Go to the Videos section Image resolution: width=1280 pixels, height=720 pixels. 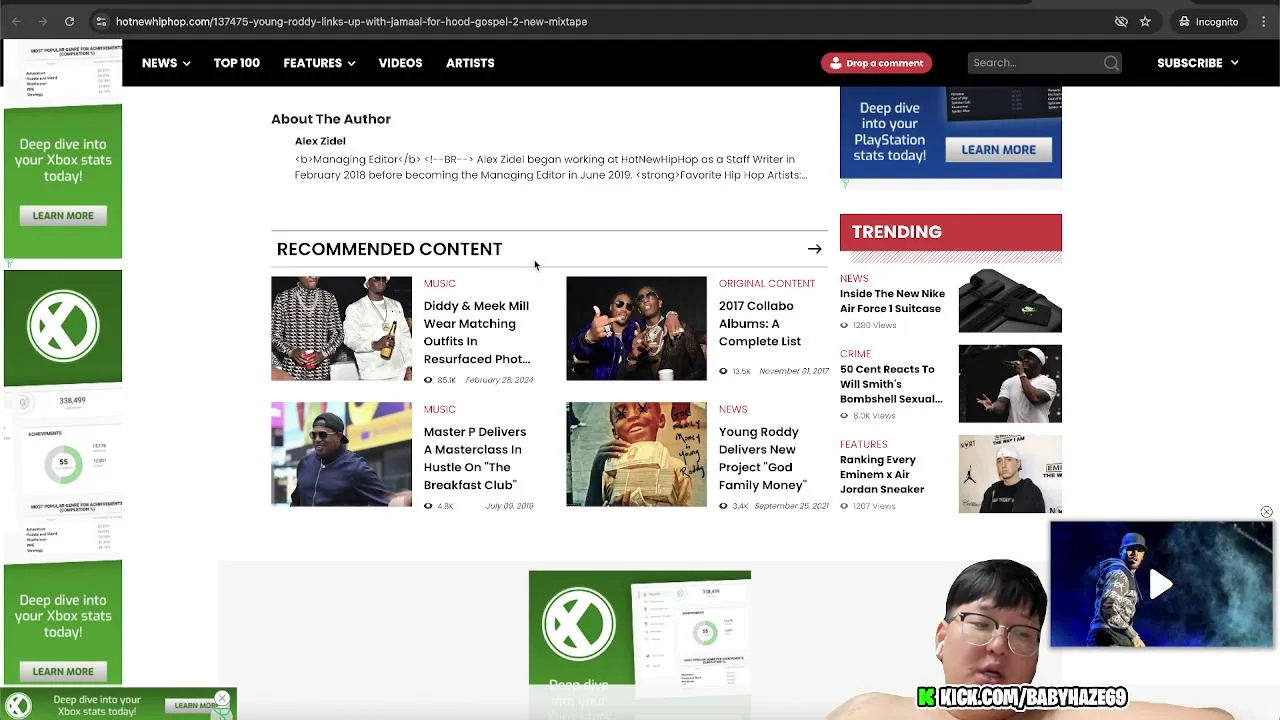[x=400, y=63]
